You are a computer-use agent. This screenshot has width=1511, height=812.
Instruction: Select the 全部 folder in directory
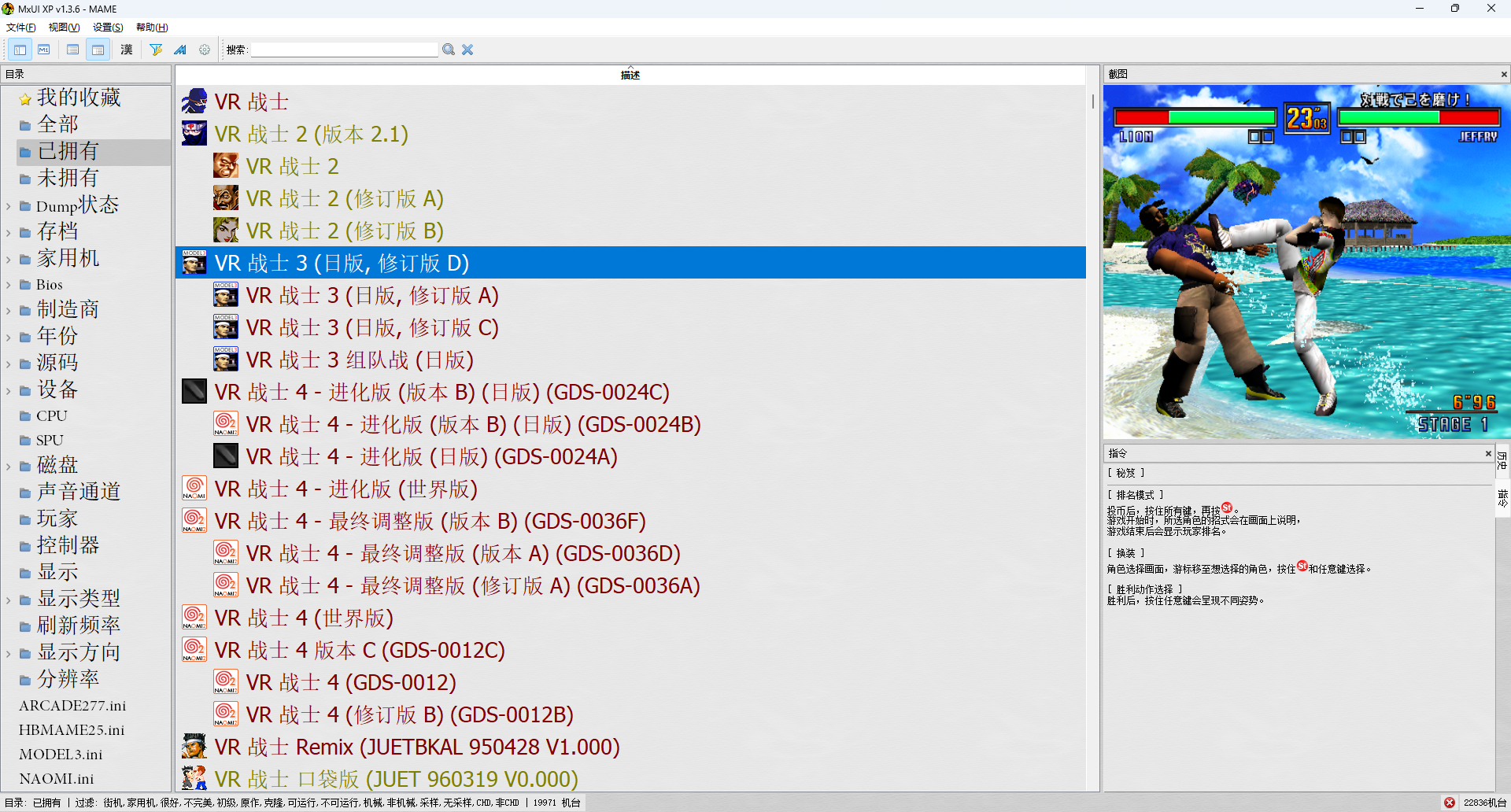(x=57, y=124)
